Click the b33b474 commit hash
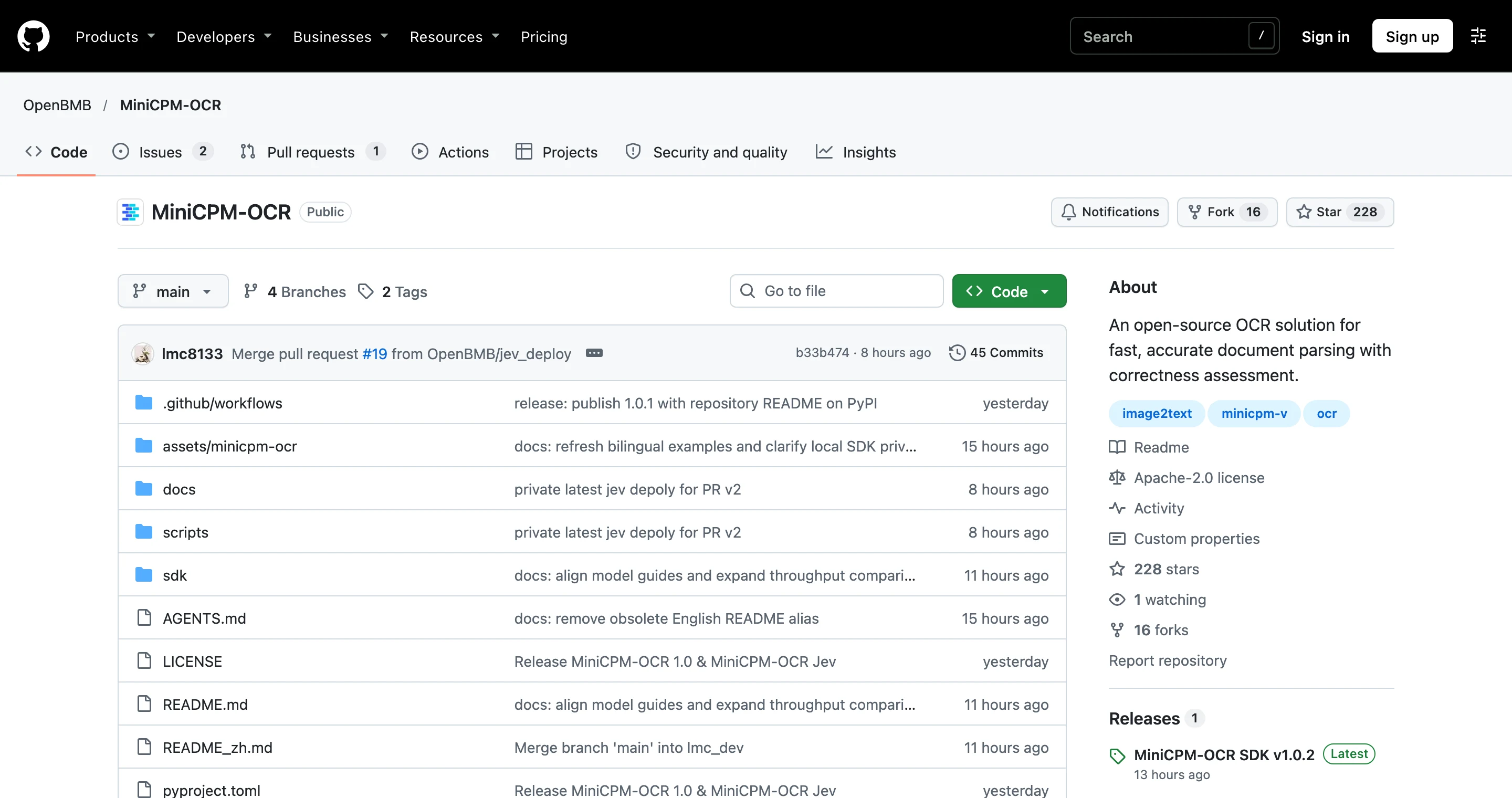1512x798 pixels. click(822, 353)
